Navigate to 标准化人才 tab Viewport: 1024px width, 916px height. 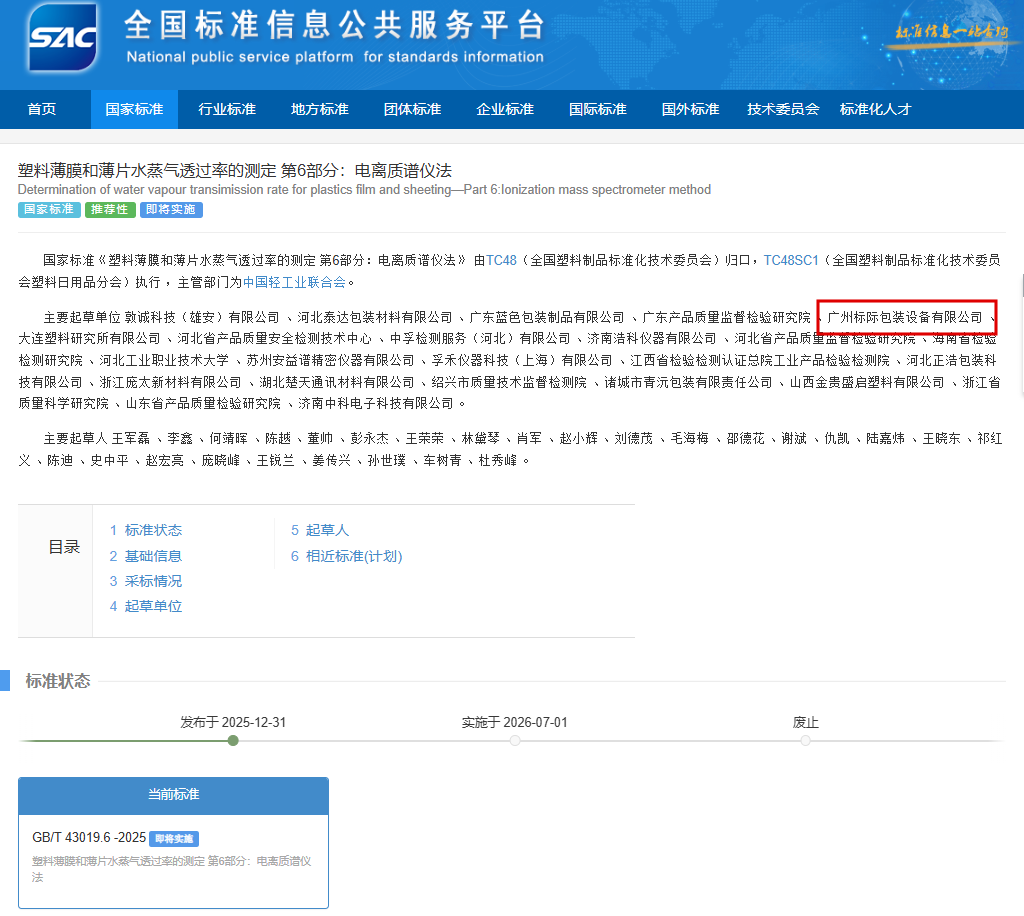click(x=876, y=109)
